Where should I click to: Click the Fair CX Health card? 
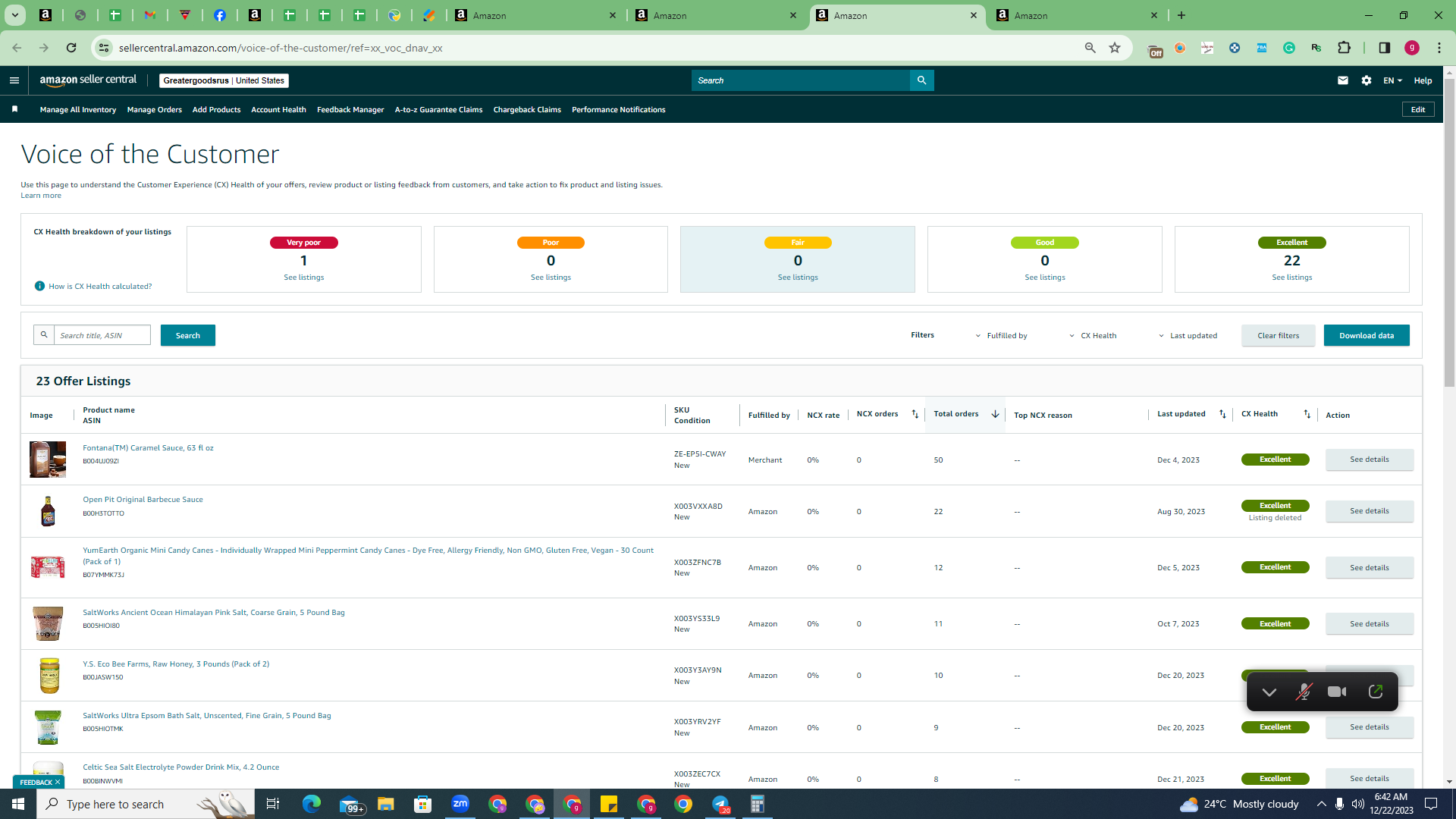pyautogui.click(x=798, y=259)
